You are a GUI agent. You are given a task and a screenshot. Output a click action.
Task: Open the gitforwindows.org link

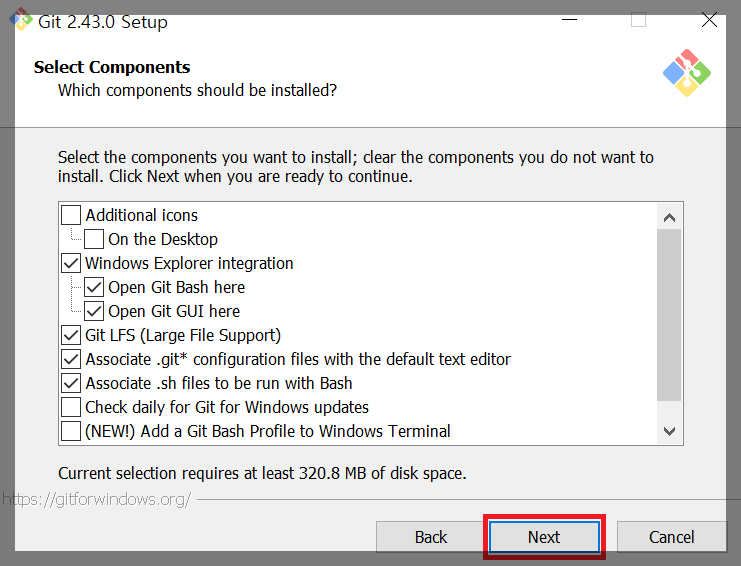click(x=97, y=499)
